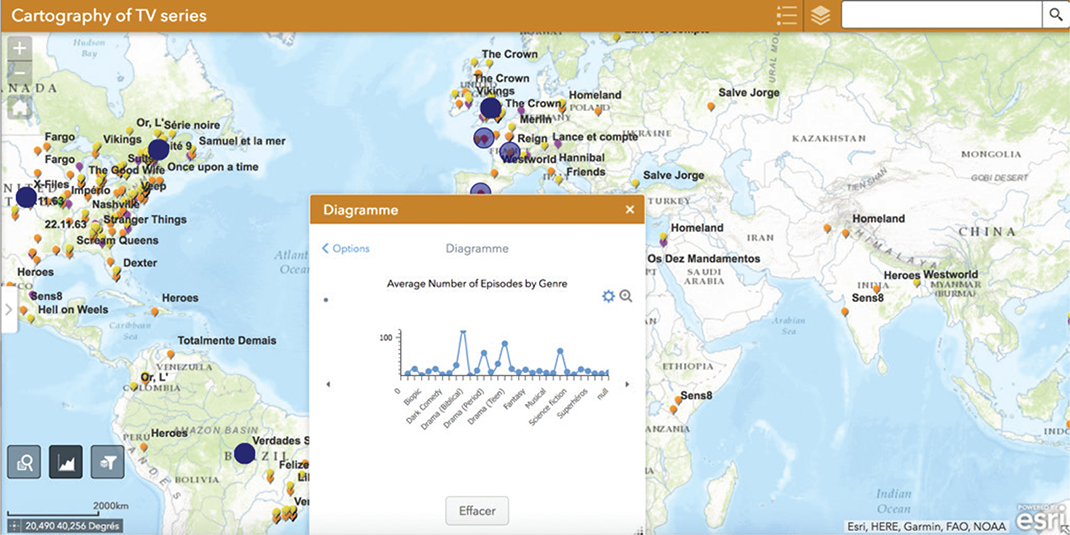Click the Os Dez Mandamentos label
Screen dimensions: 1070x535
tap(704, 259)
